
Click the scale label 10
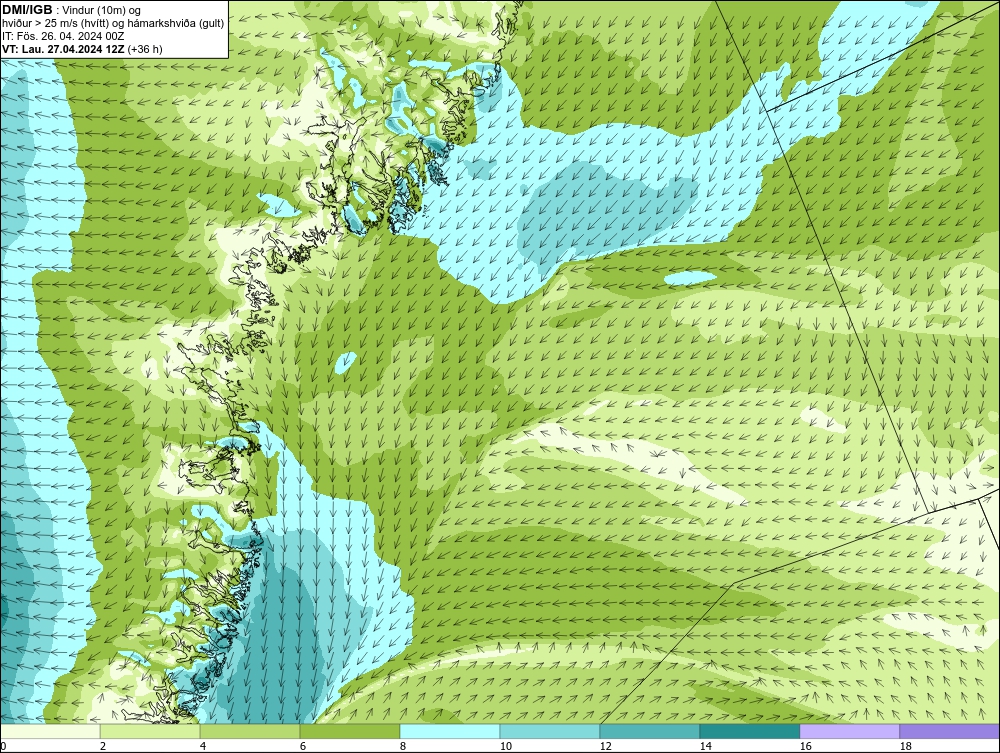[505, 746]
